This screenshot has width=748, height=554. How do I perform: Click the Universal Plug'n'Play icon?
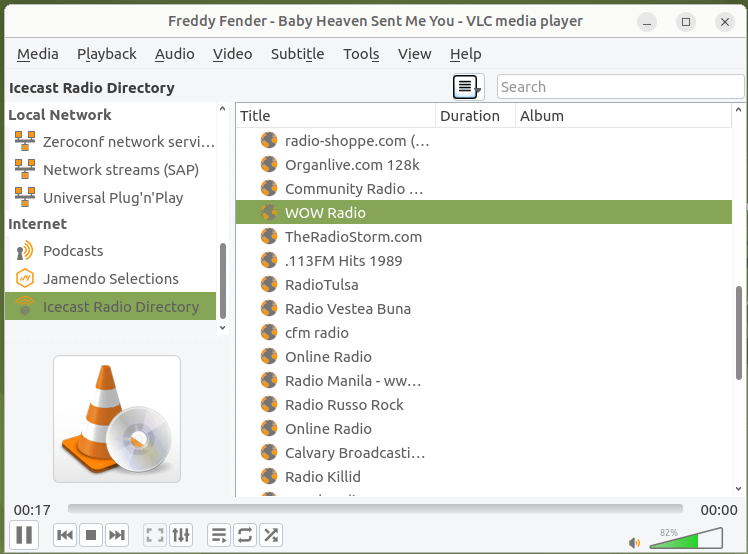pyautogui.click(x=25, y=197)
